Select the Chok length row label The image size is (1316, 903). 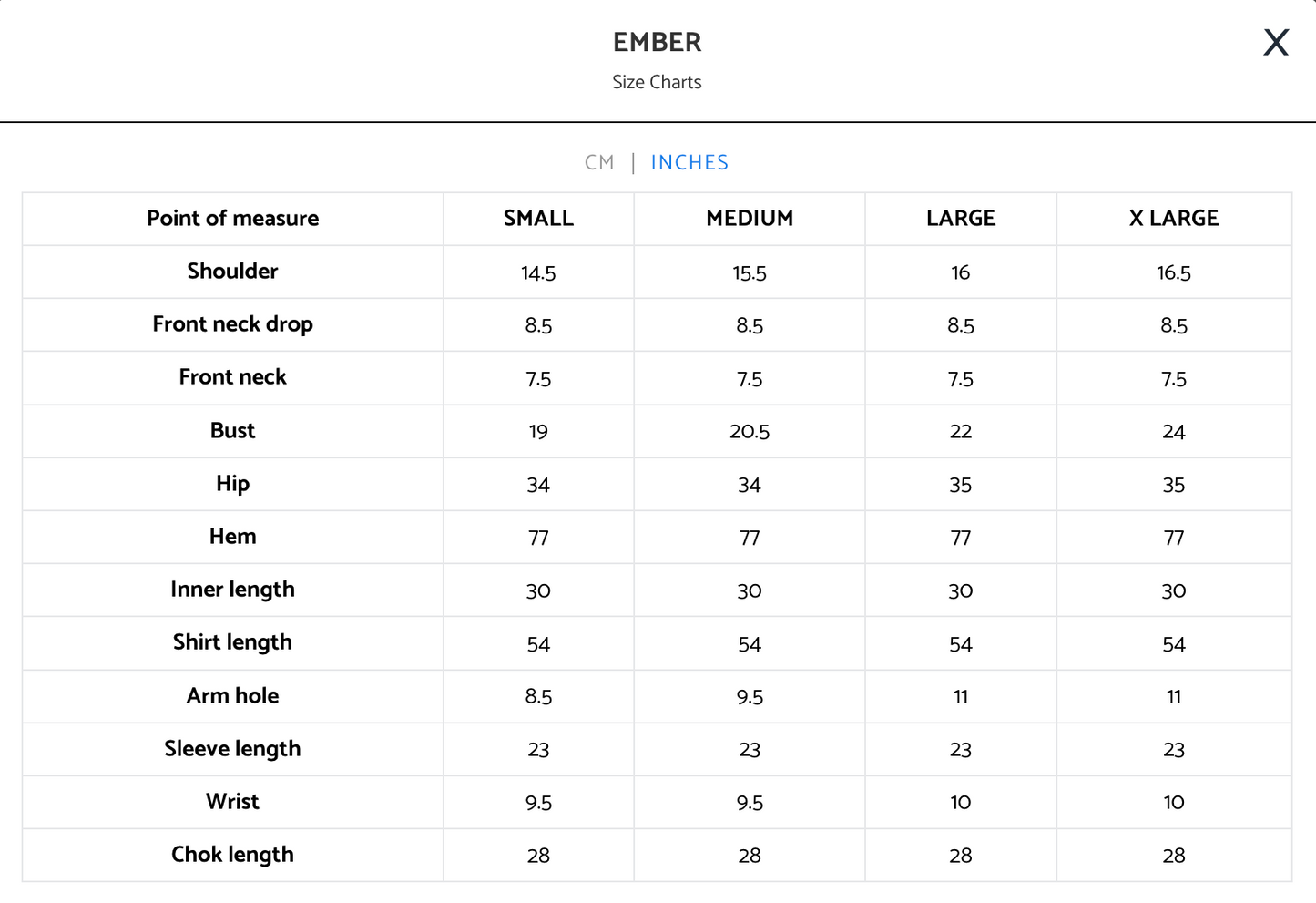pos(233,855)
